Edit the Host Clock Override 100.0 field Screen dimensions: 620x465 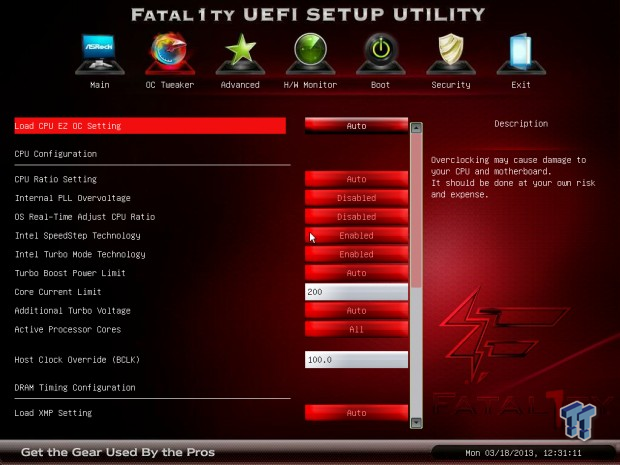356,360
